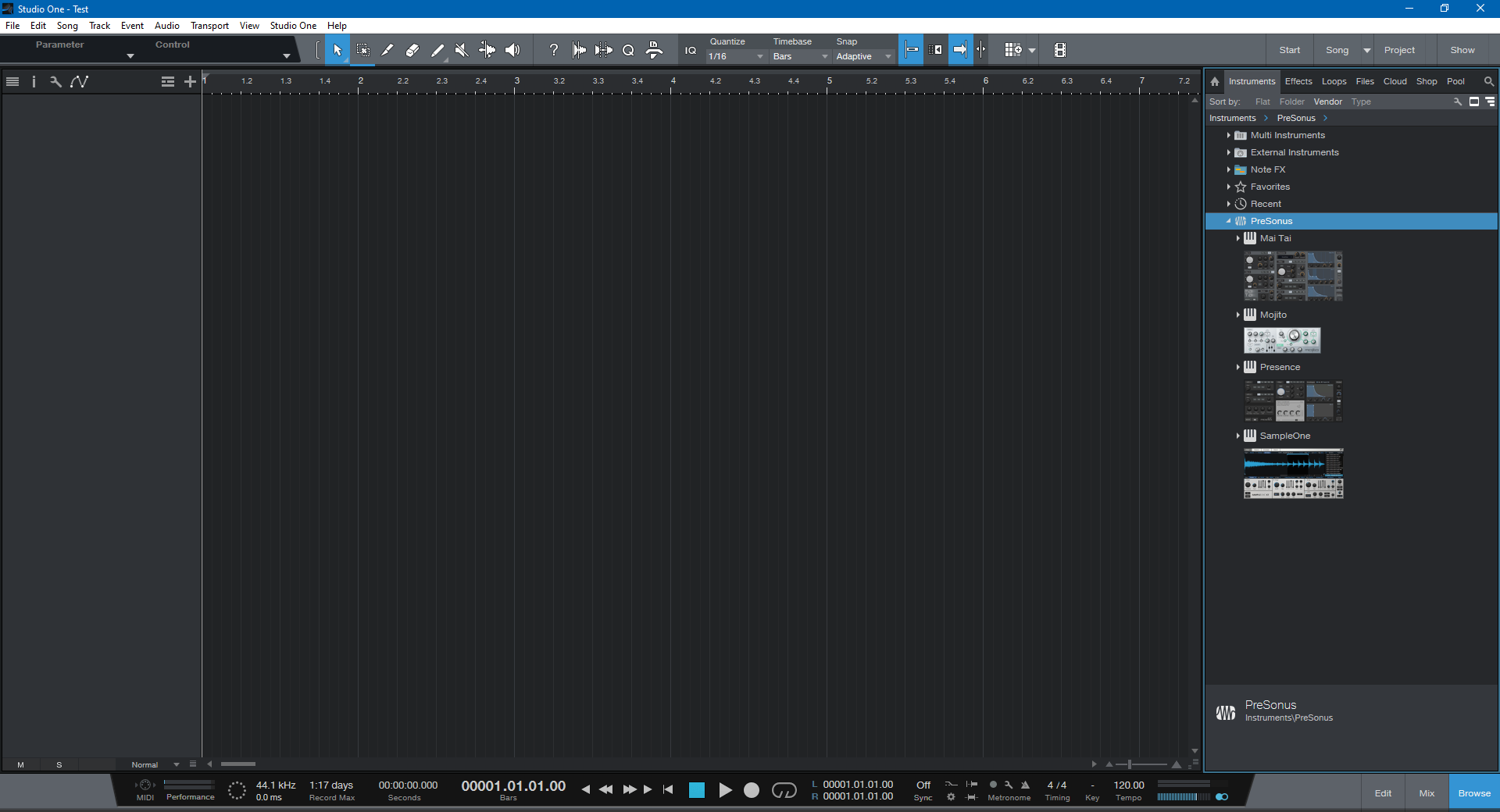Sort browser by Folder
Screen dimensions: 1500x812
[x=1291, y=101]
